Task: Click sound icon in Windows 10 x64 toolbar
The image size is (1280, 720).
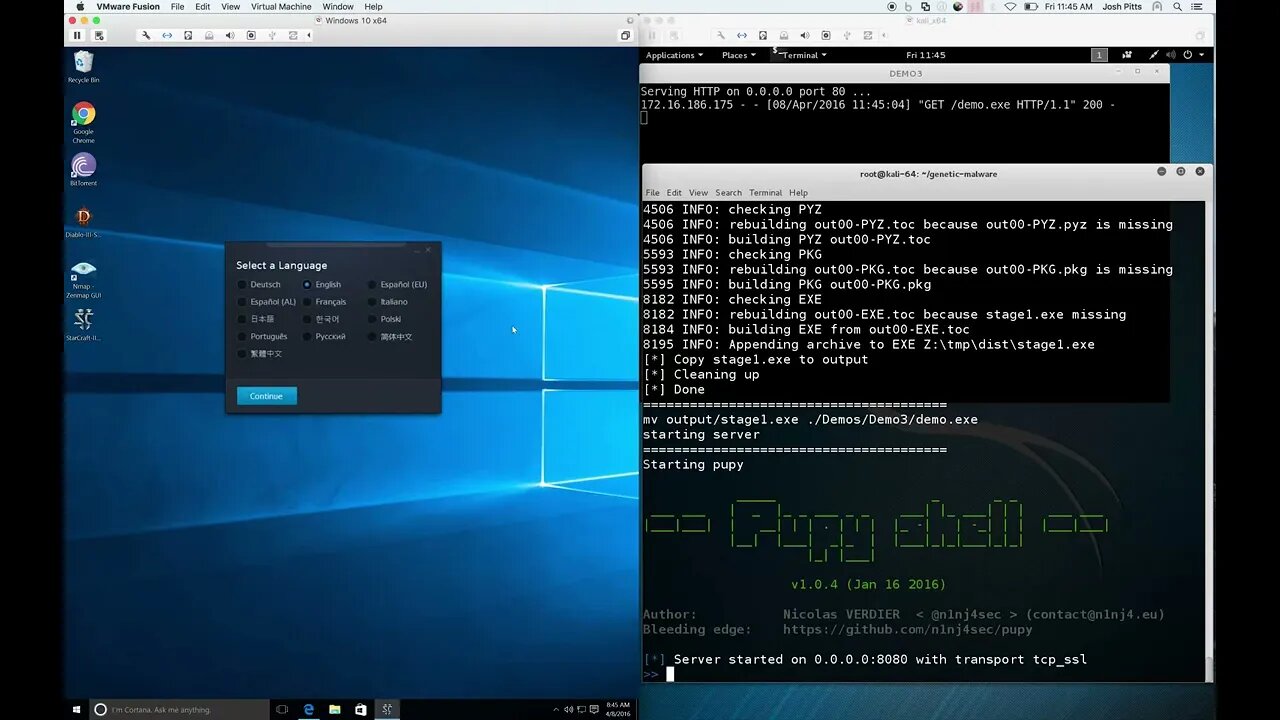Action: (230, 35)
